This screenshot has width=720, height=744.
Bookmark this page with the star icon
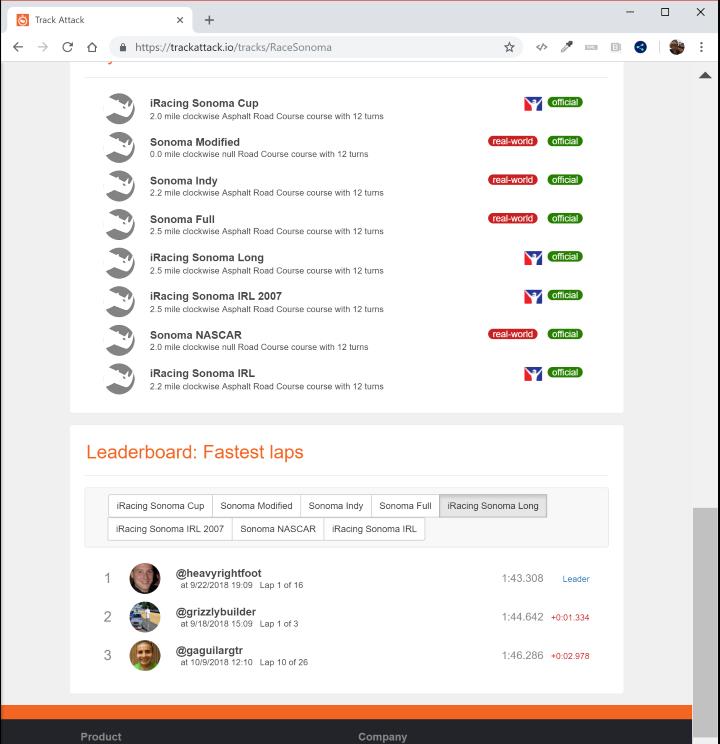(x=509, y=47)
